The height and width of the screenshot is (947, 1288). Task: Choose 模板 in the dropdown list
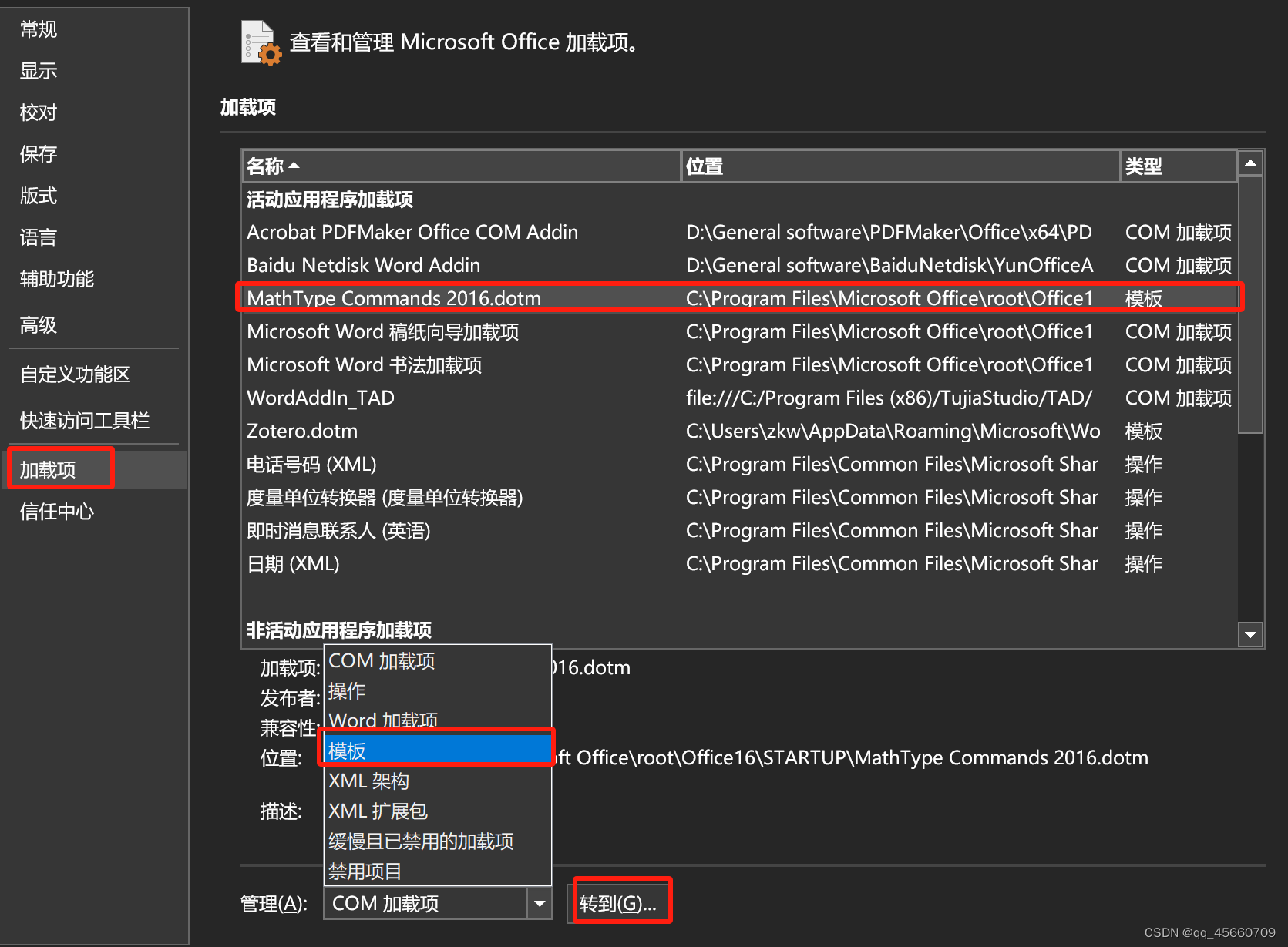click(438, 751)
